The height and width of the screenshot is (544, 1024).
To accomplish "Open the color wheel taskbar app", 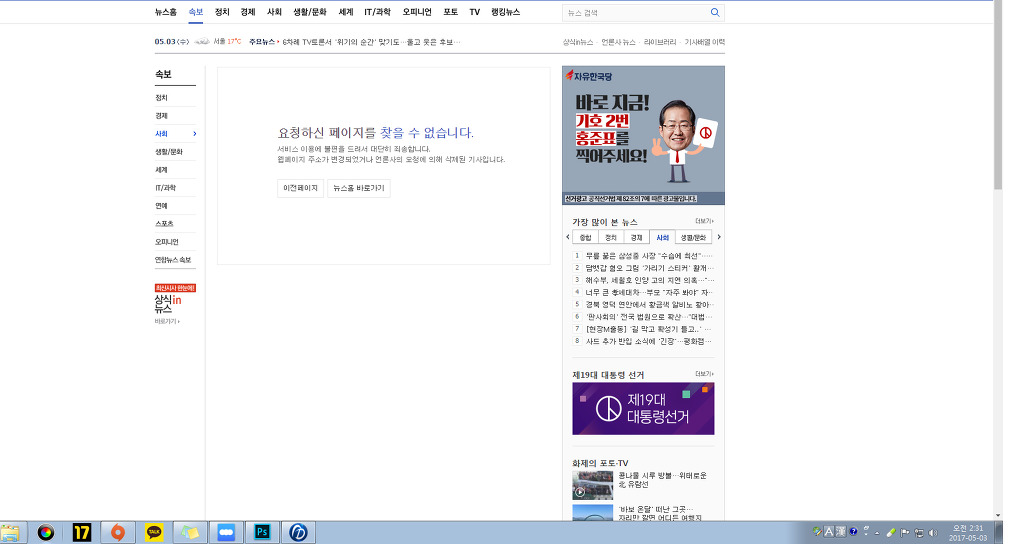I will point(46,532).
